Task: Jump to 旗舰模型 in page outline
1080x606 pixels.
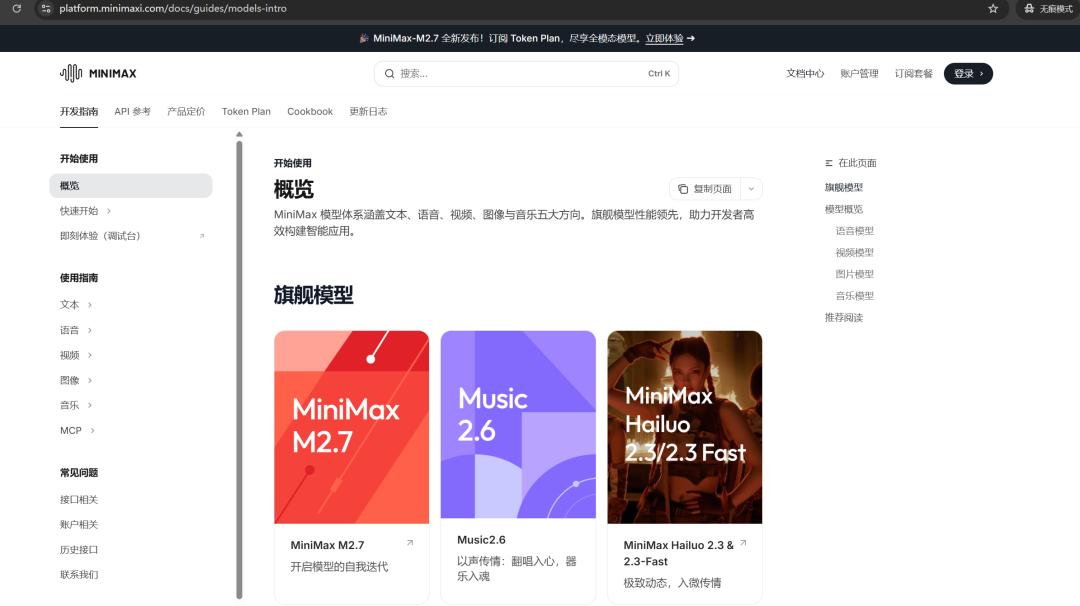Action: pyautogui.click(x=844, y=187)
